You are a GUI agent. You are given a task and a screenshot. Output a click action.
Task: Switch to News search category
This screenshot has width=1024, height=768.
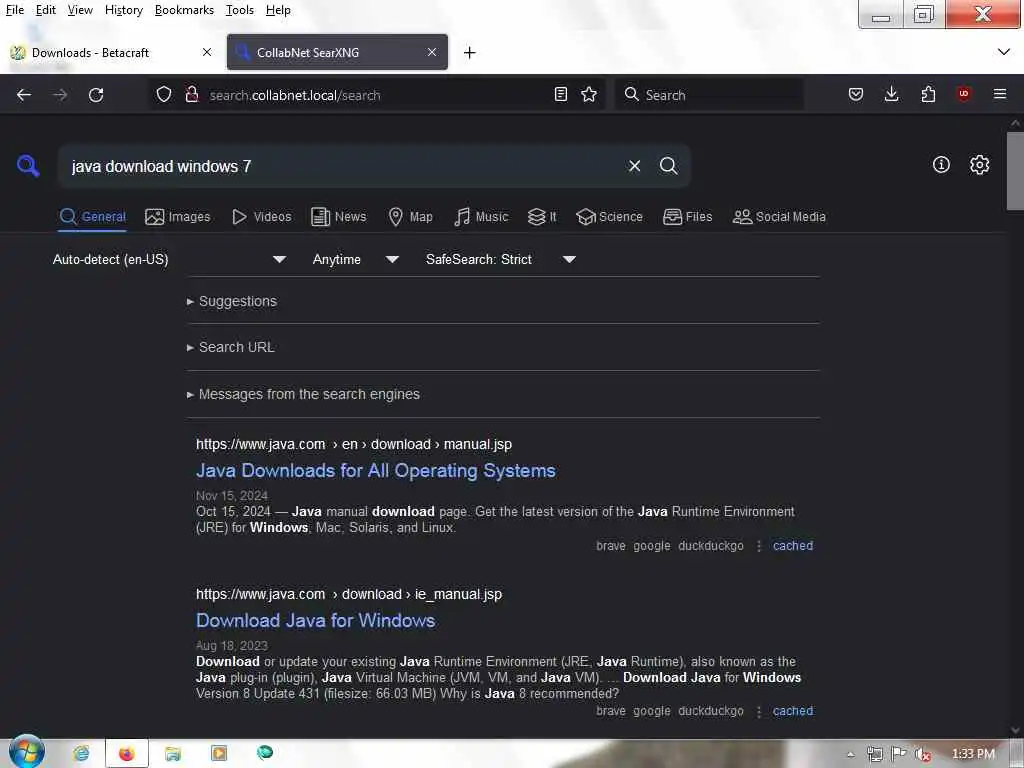(x=338, y=217)
